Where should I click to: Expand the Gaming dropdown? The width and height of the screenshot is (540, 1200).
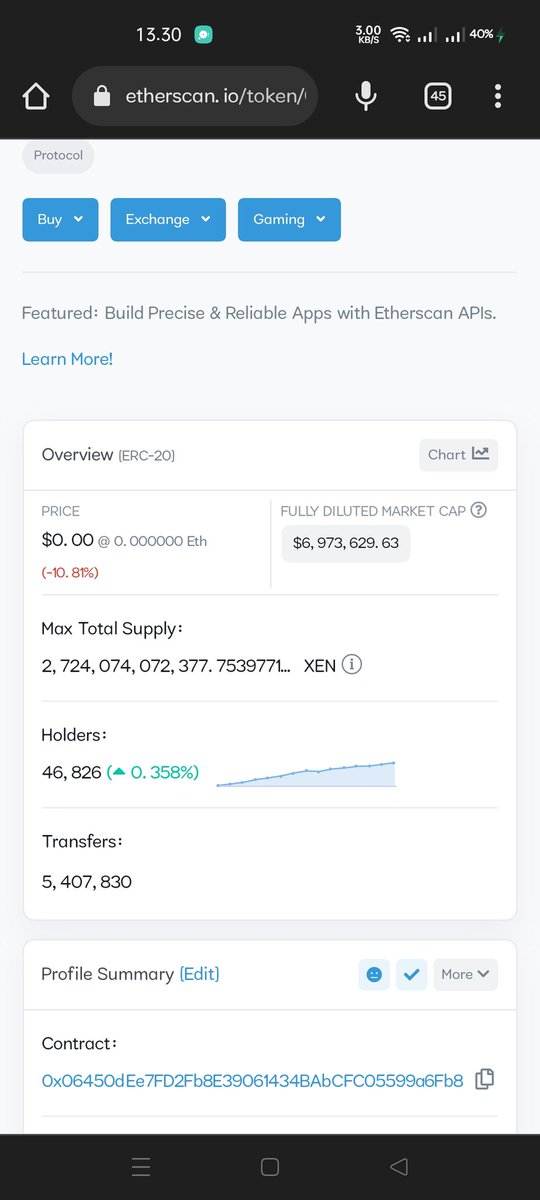tap(289, 219)
